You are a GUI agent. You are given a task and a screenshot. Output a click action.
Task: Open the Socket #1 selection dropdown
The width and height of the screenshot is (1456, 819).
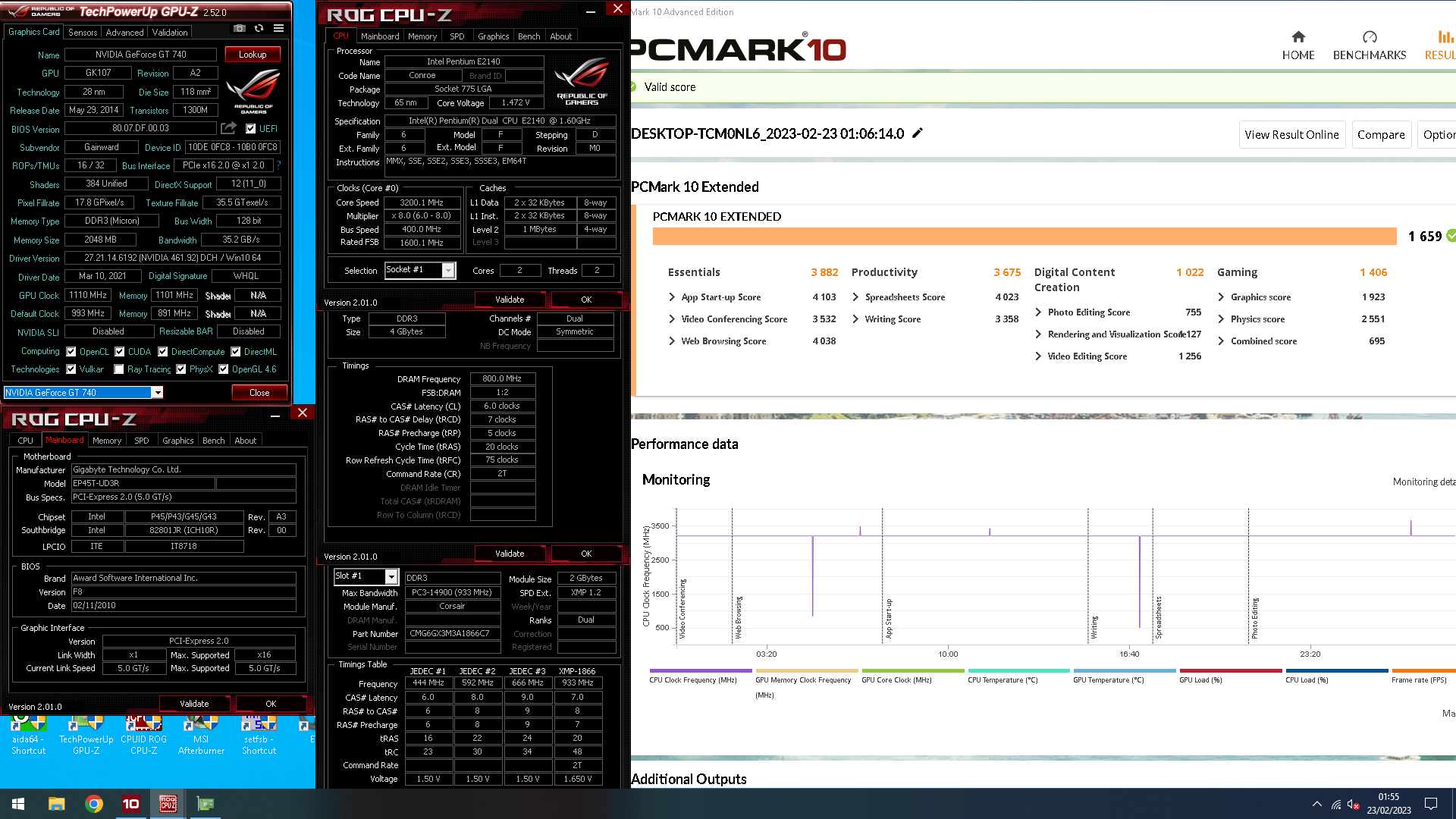point(448,271)
